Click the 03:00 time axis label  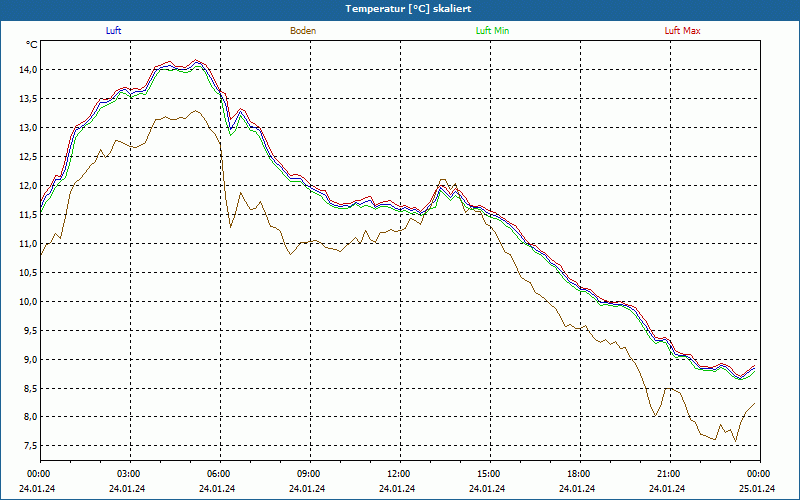tap(128, 474)
